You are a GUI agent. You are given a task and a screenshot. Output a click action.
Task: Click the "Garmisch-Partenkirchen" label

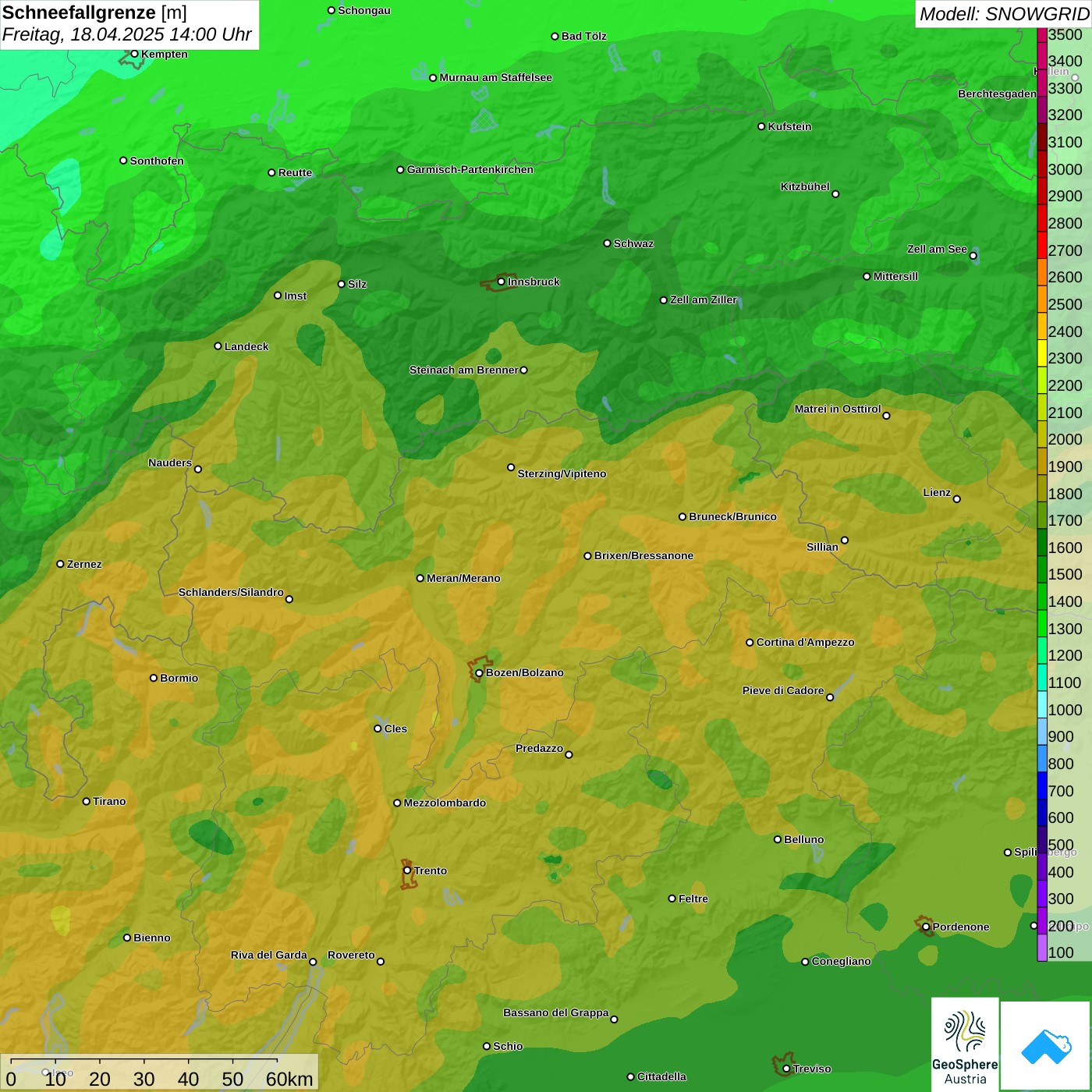(x=470, y=169)
